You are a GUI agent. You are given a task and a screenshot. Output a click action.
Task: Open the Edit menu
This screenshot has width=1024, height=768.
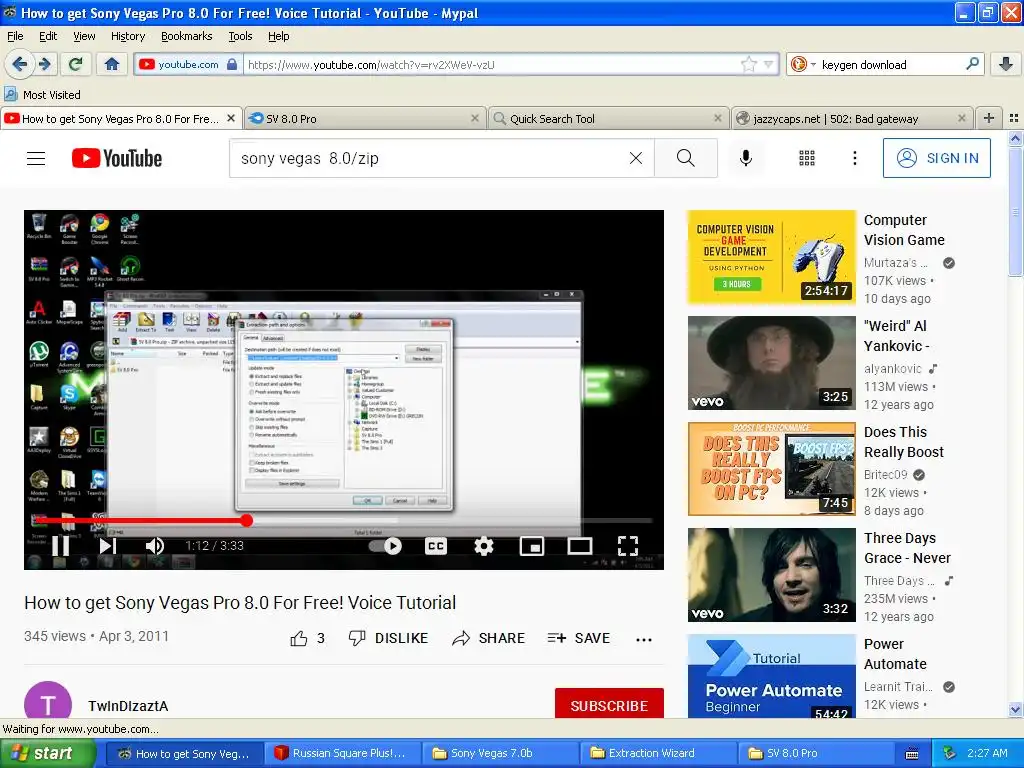tap(48, 36)
